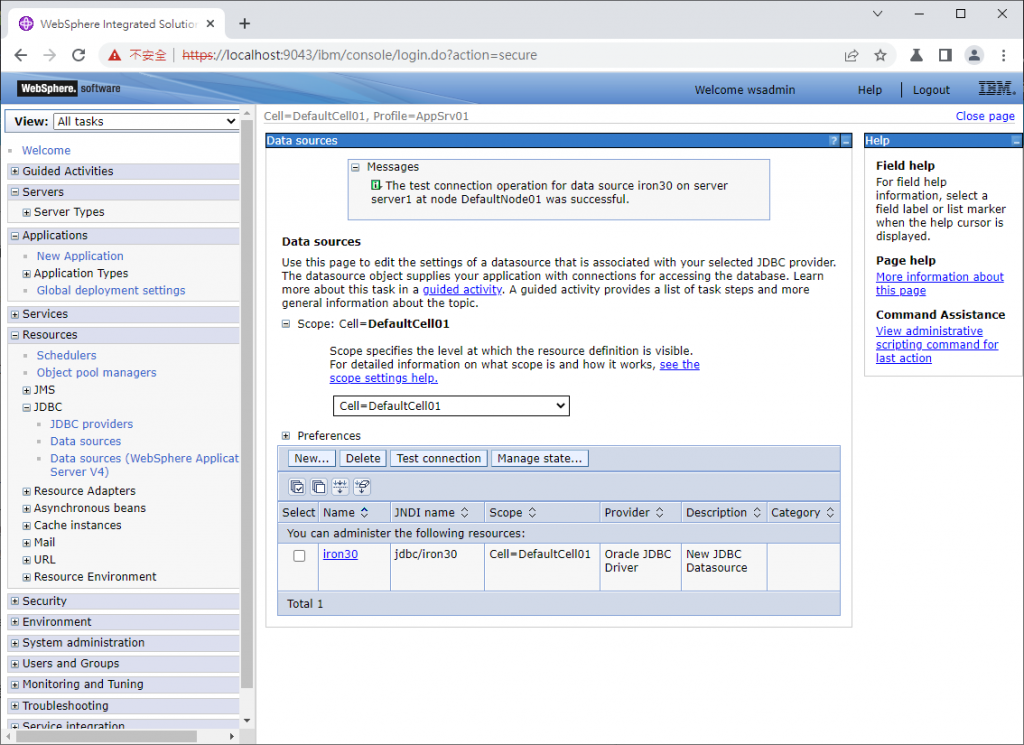Viewport: 1024px width, 745px height.
Task: Sort by Category column arrows
Action: point(830,513)
